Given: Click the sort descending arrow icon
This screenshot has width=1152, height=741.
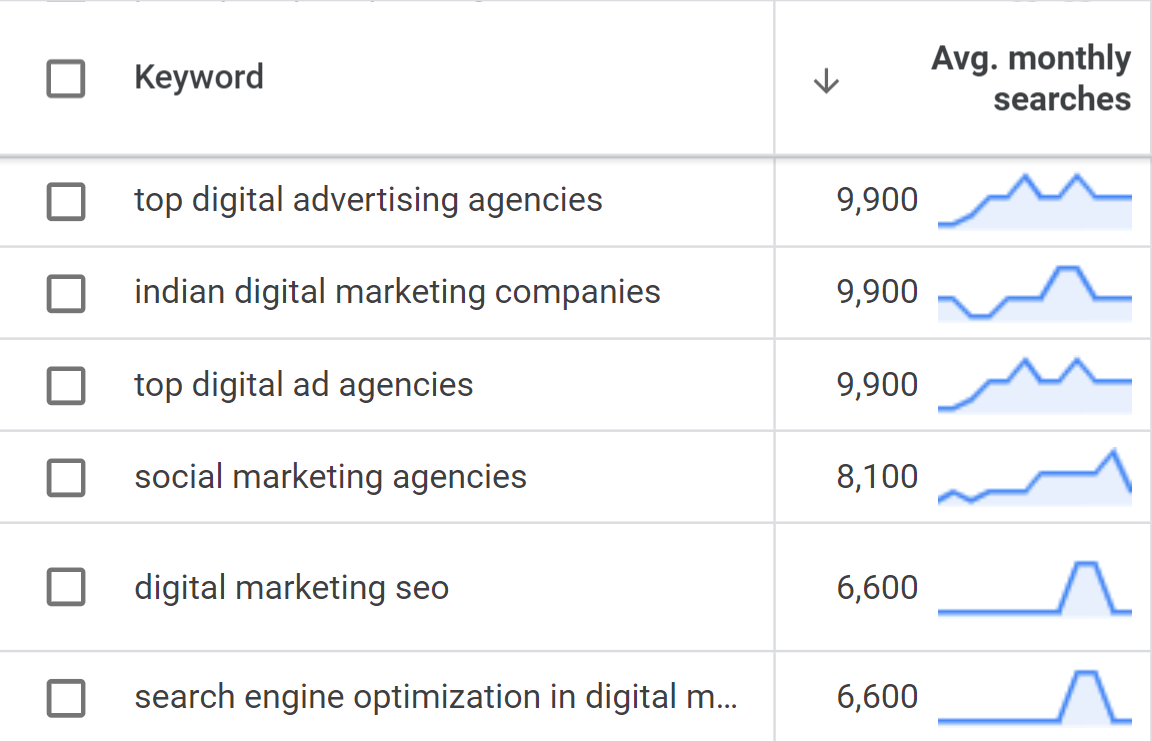Looking at the screenshot, I should point(827,81).
